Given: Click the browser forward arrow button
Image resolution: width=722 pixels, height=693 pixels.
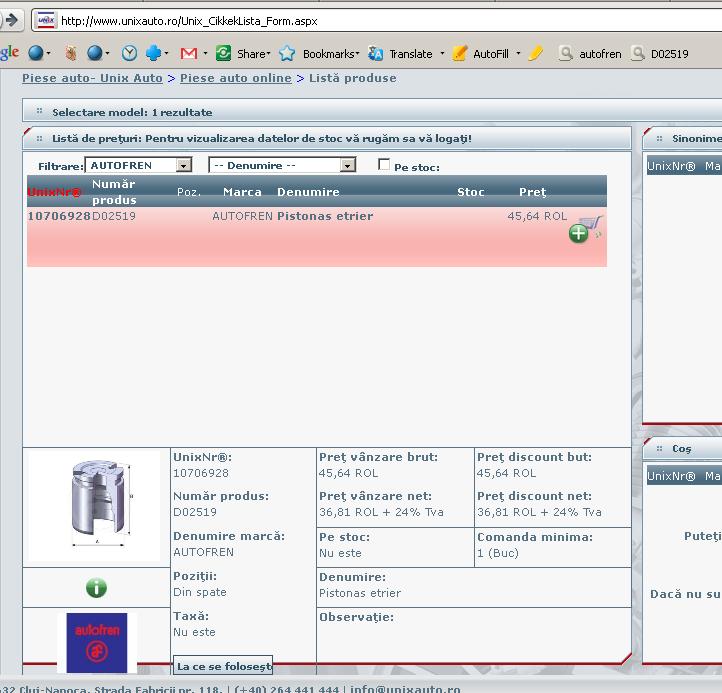Looking at the screenshot, I should (x=12, y=20).
